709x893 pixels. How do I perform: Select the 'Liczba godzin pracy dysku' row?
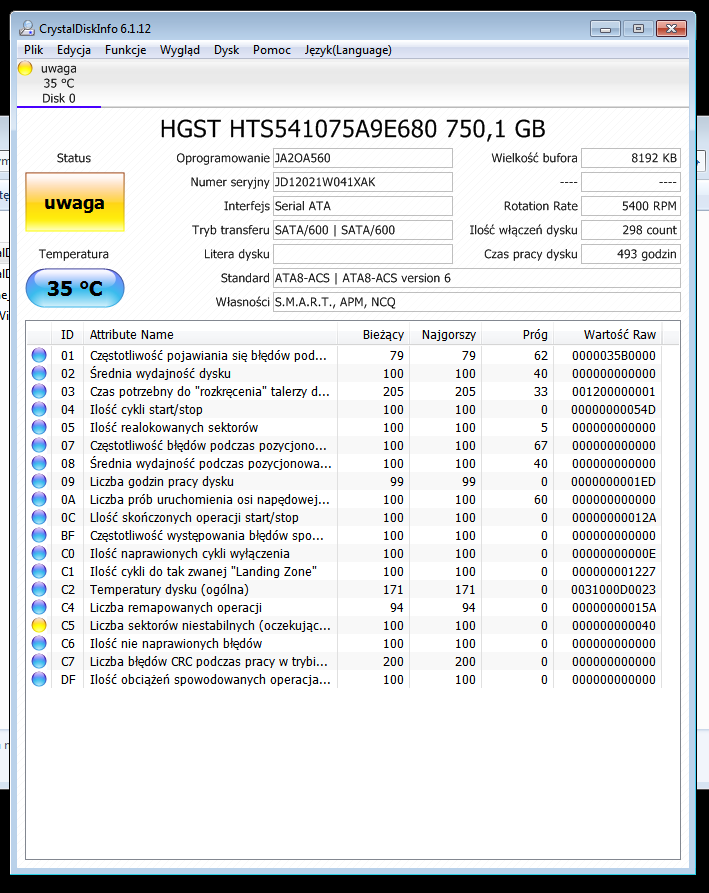344,481
